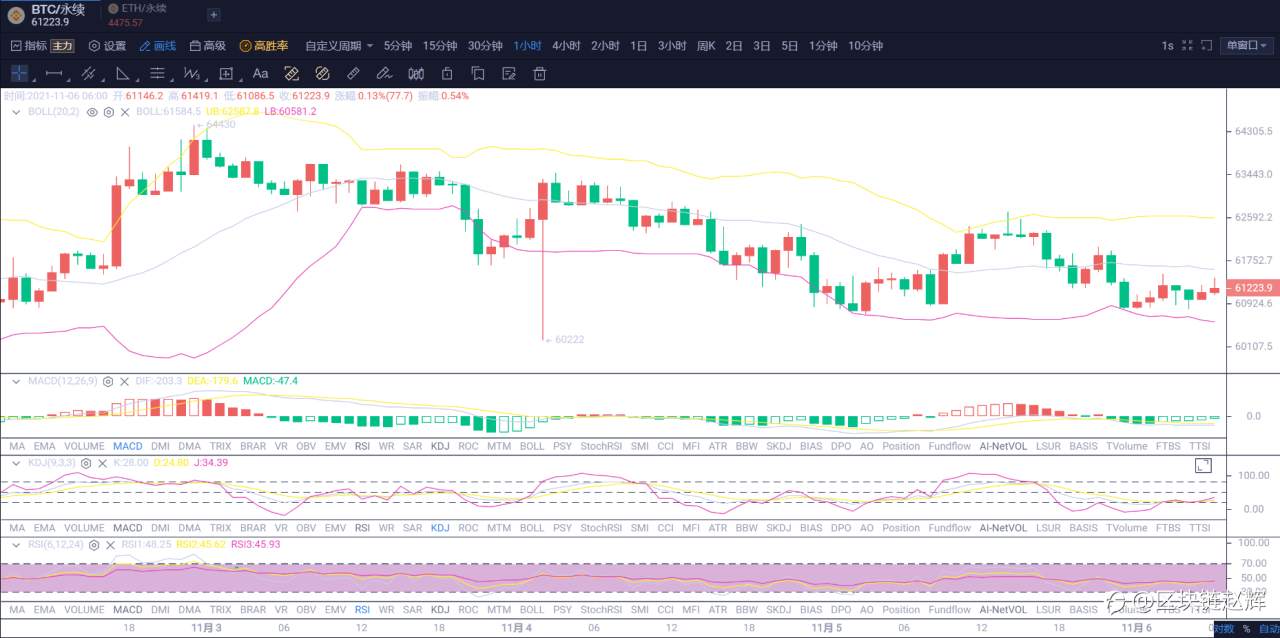Image resolution: width=1280 pixels, height=638 pixels.
Task: Select the triangle shape drawing tool
Action: (x=123, y=73)
